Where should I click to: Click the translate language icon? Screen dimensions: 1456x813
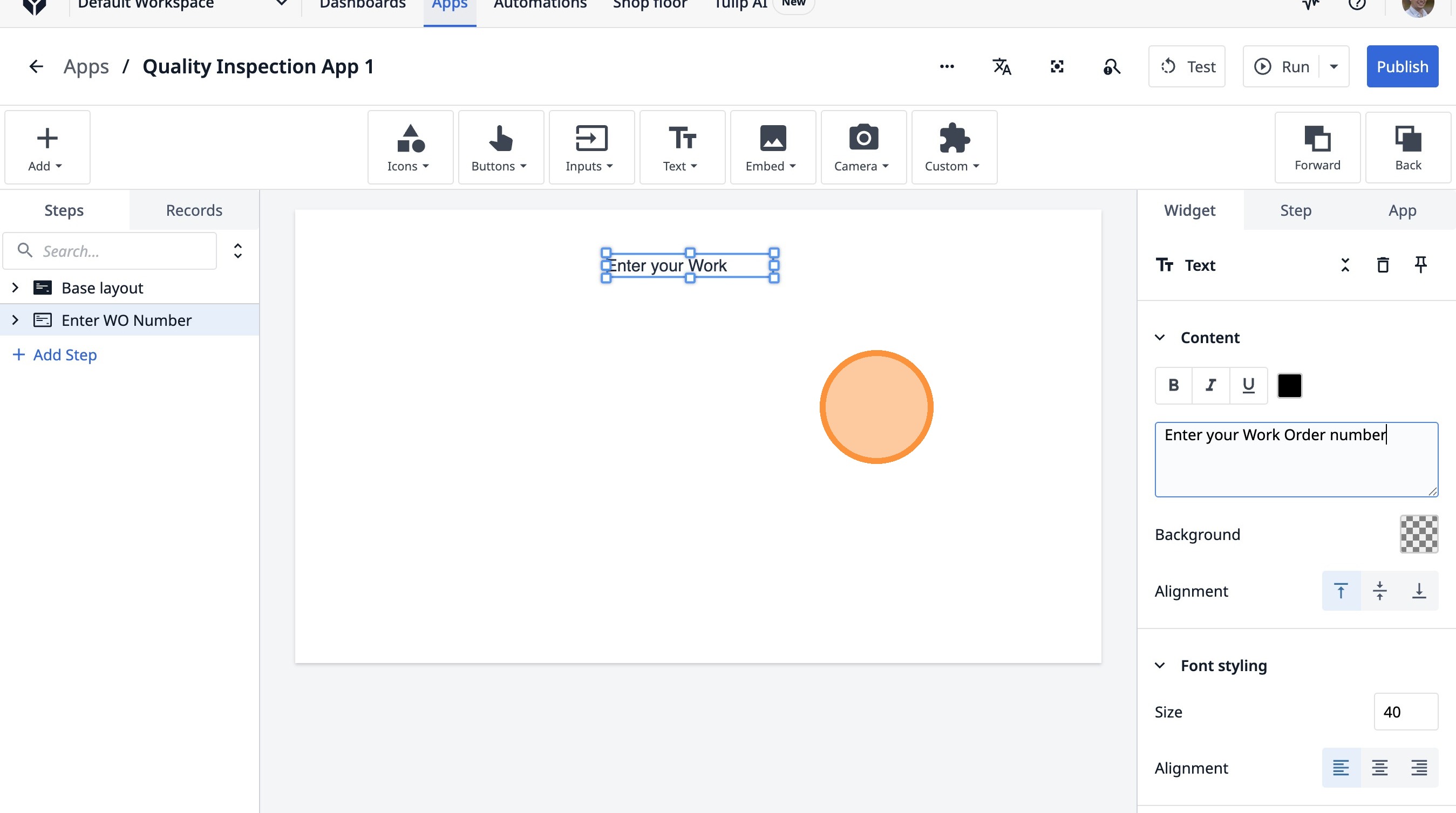pos(1002,67)
